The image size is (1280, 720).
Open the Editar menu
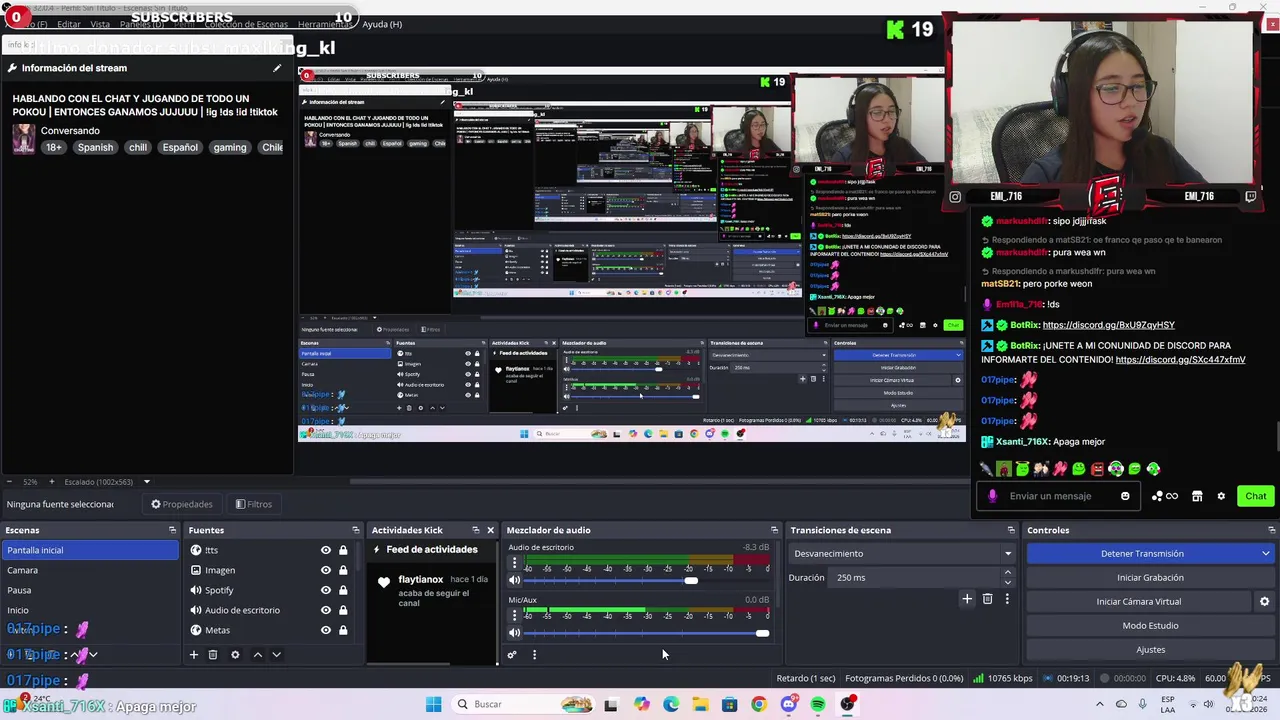[69, 24]
